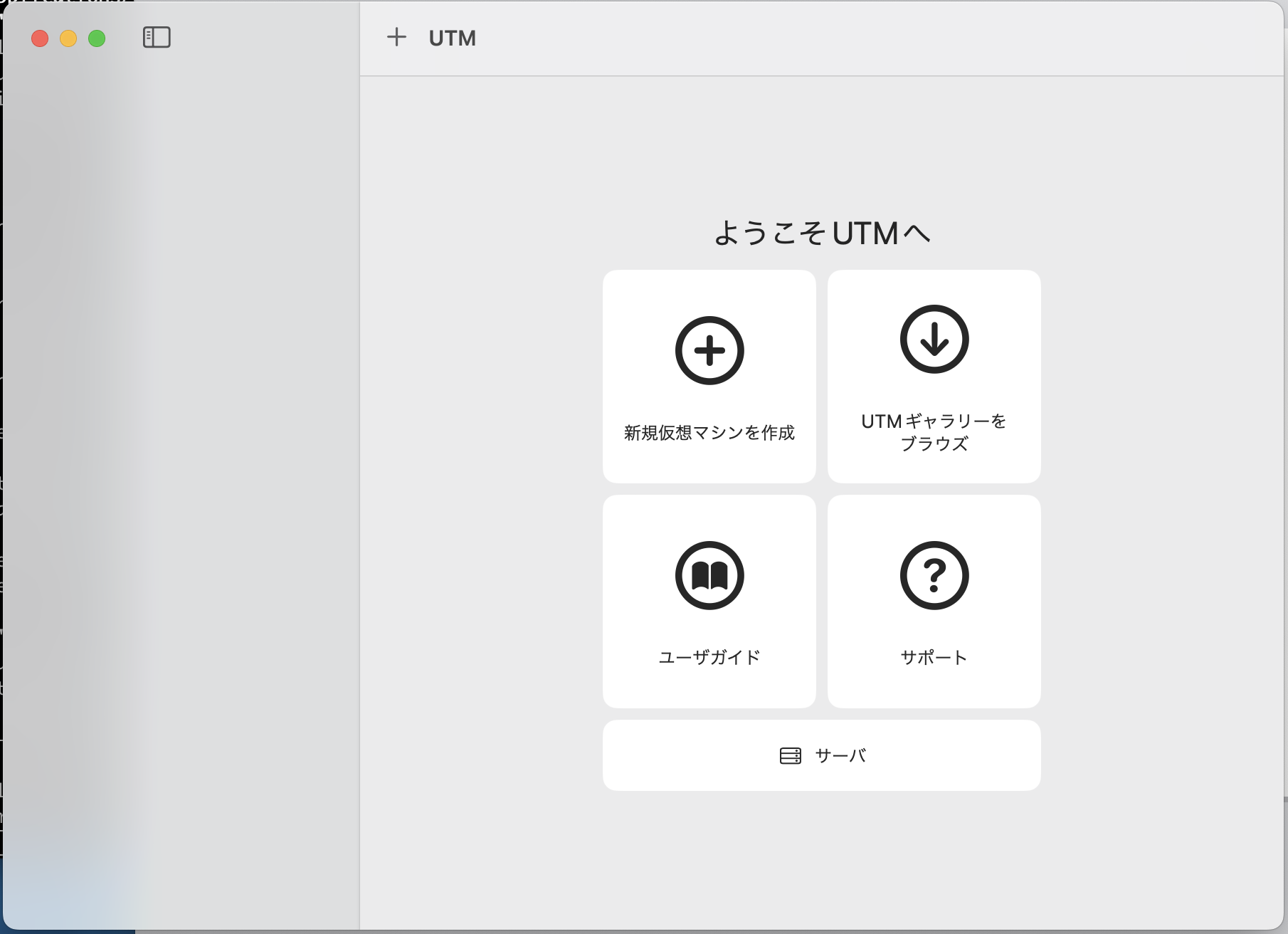1288x934 pixels.
Task: Toggle the sidebar with the toolbar icon
Action: 157,38
